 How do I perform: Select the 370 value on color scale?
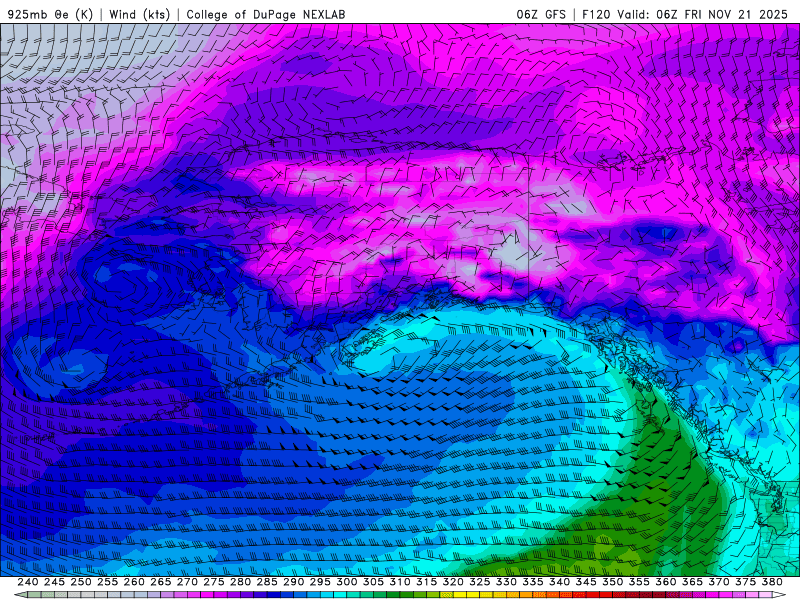pos(719,582)
